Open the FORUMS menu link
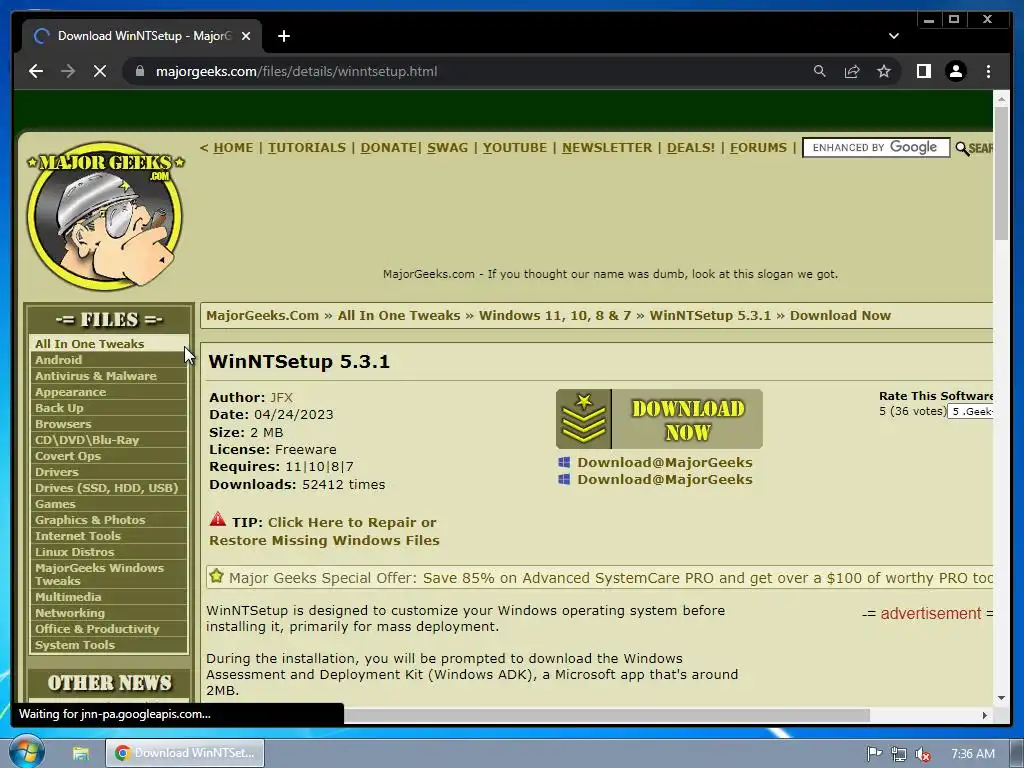This screenshot has height=768, width=1024. [x=758, y=148]
